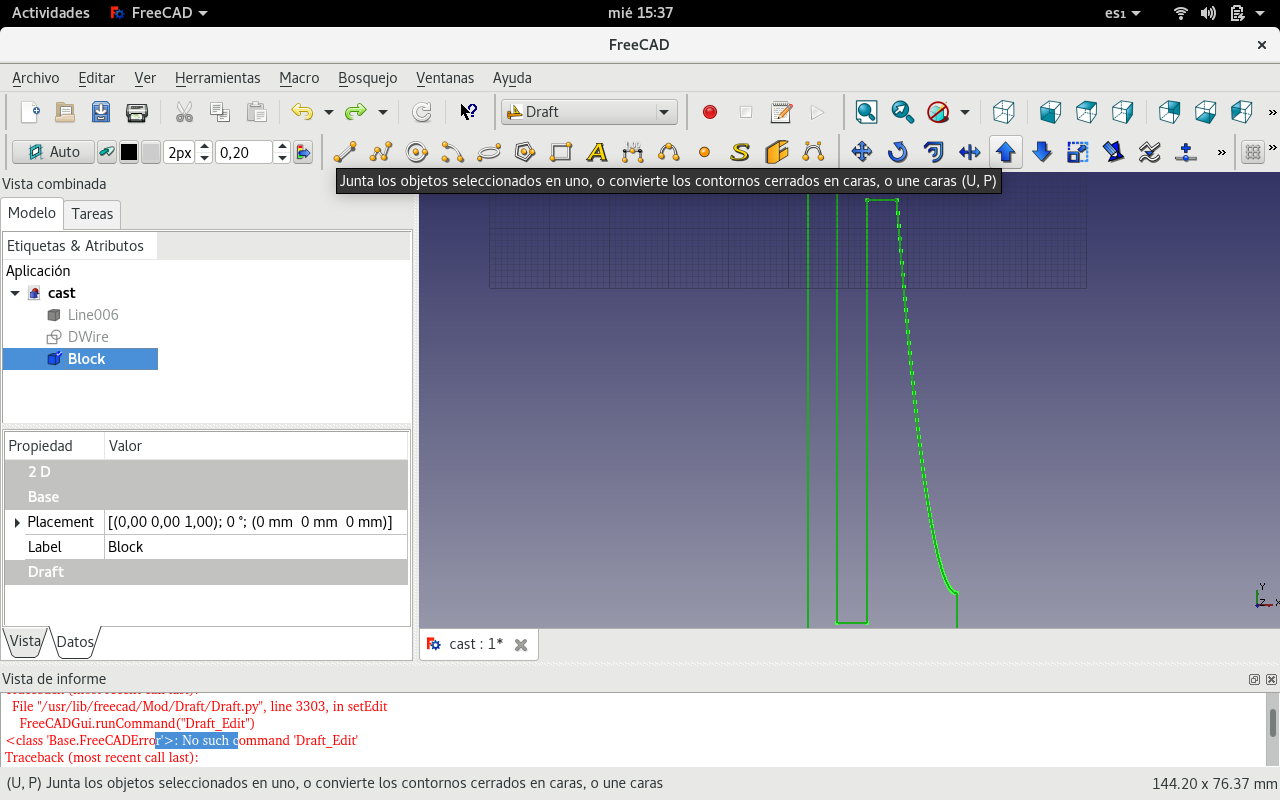Select the Draft Line tool

[x=345, y=152]
